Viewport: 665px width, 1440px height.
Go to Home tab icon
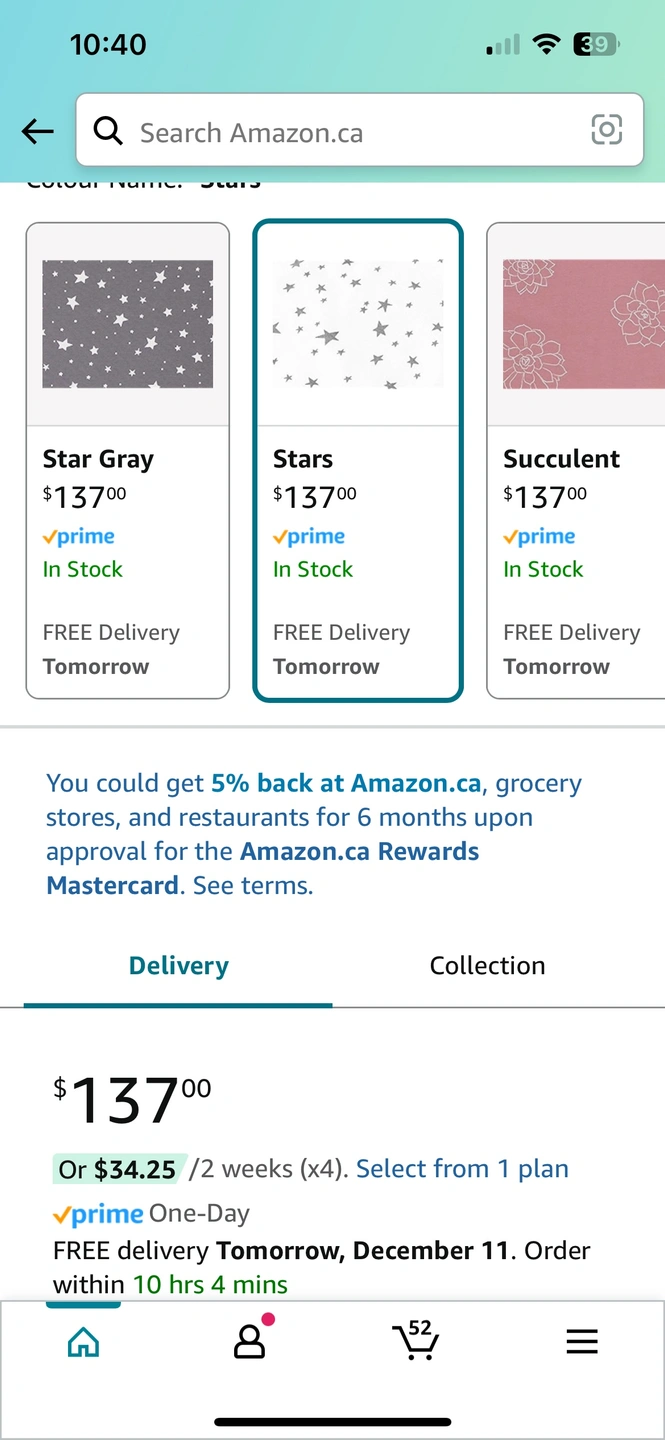[83, 1342]
